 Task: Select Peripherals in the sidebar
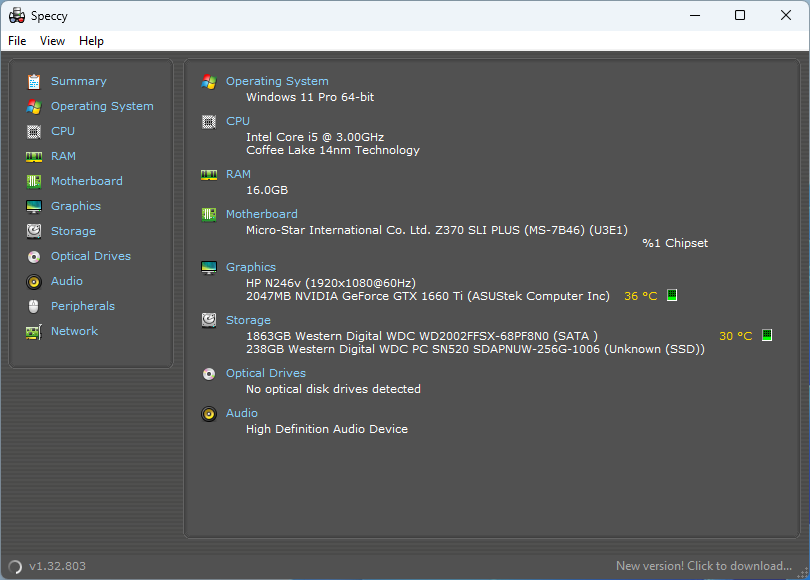(83, 306)
